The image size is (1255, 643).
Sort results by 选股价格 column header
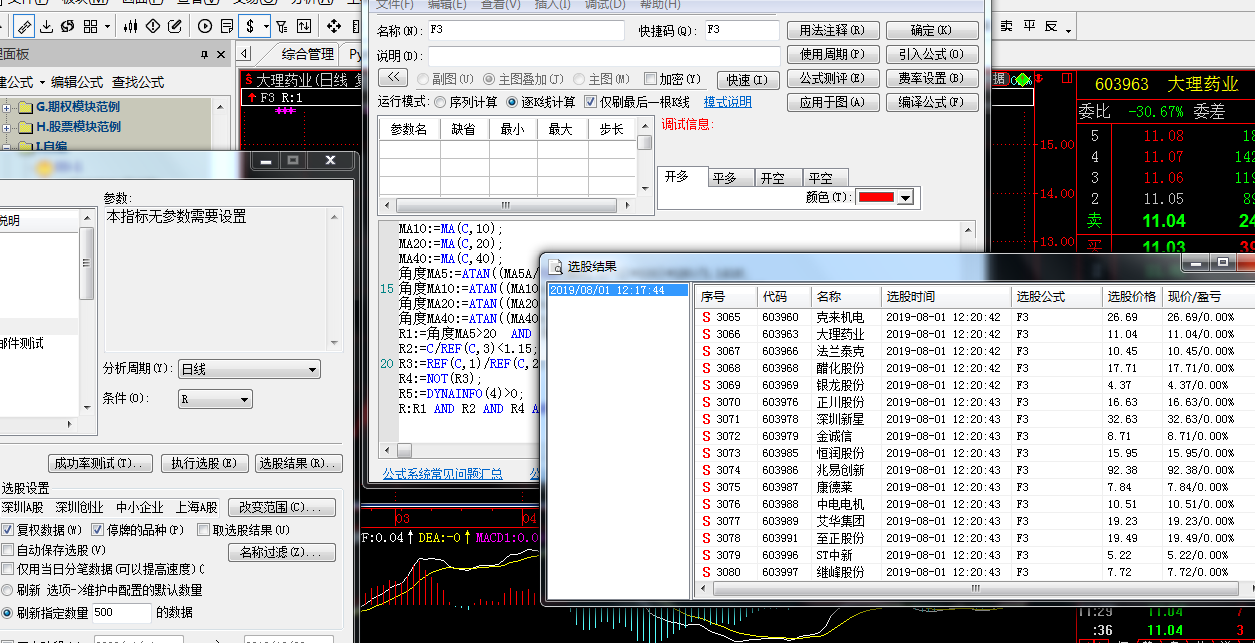(x=1132, y=297)
